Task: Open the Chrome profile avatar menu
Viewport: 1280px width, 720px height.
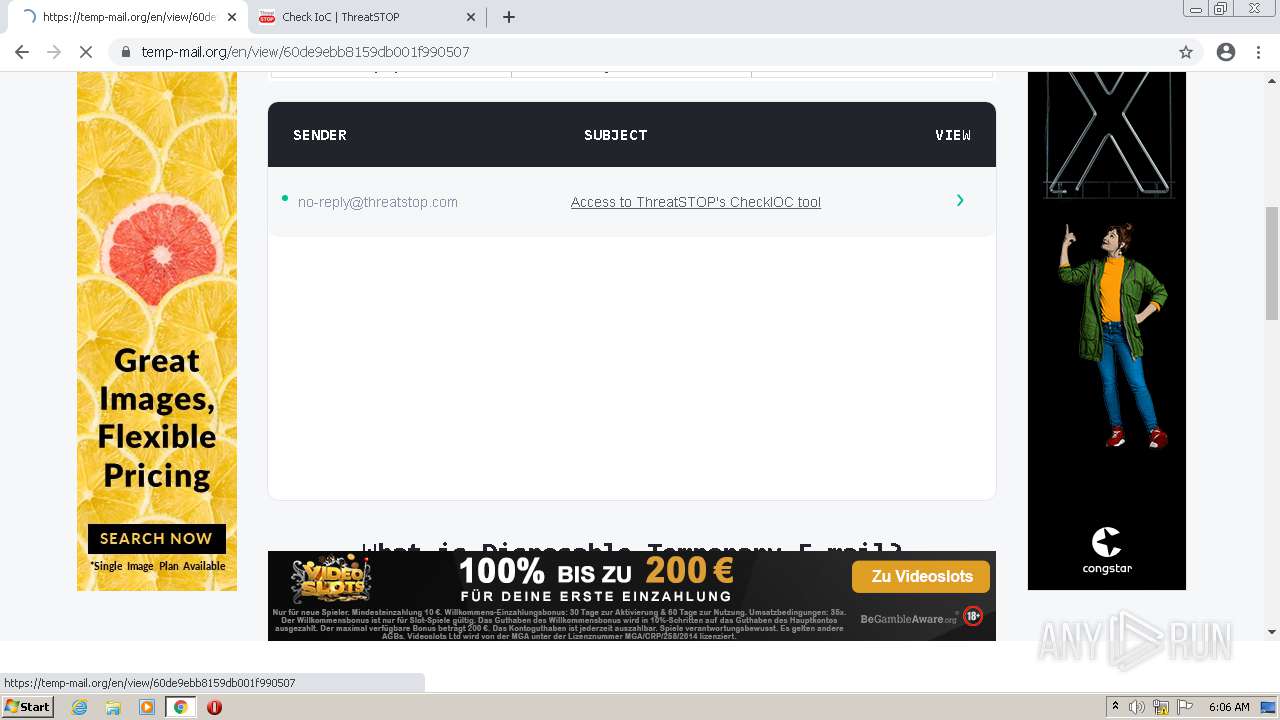Action: pyautogui.click(x=1226, y=52)
